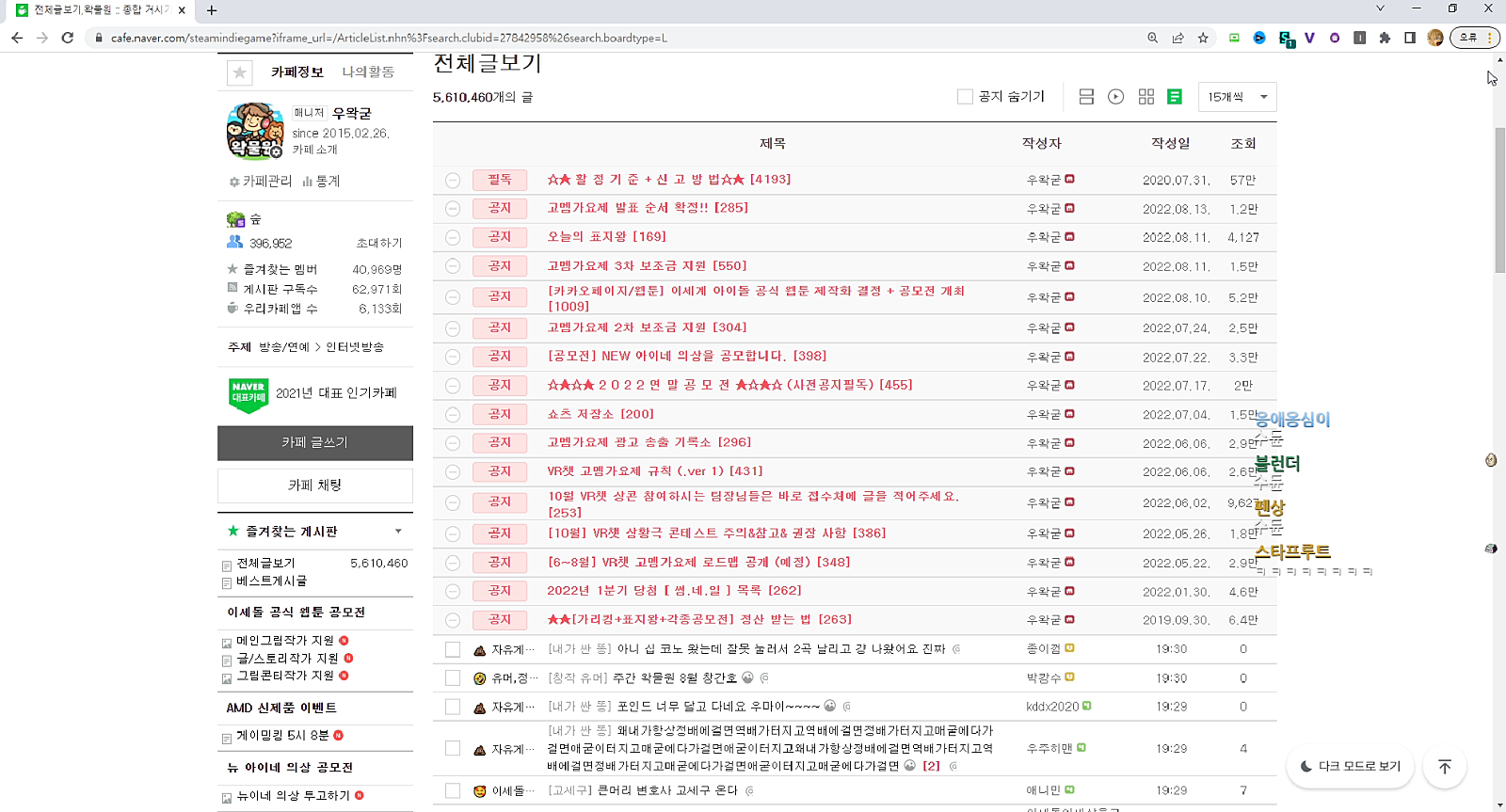Click the scroll-to-top arrow button
Viewport: 1506px width, 812px height.
coord(1444,767)
